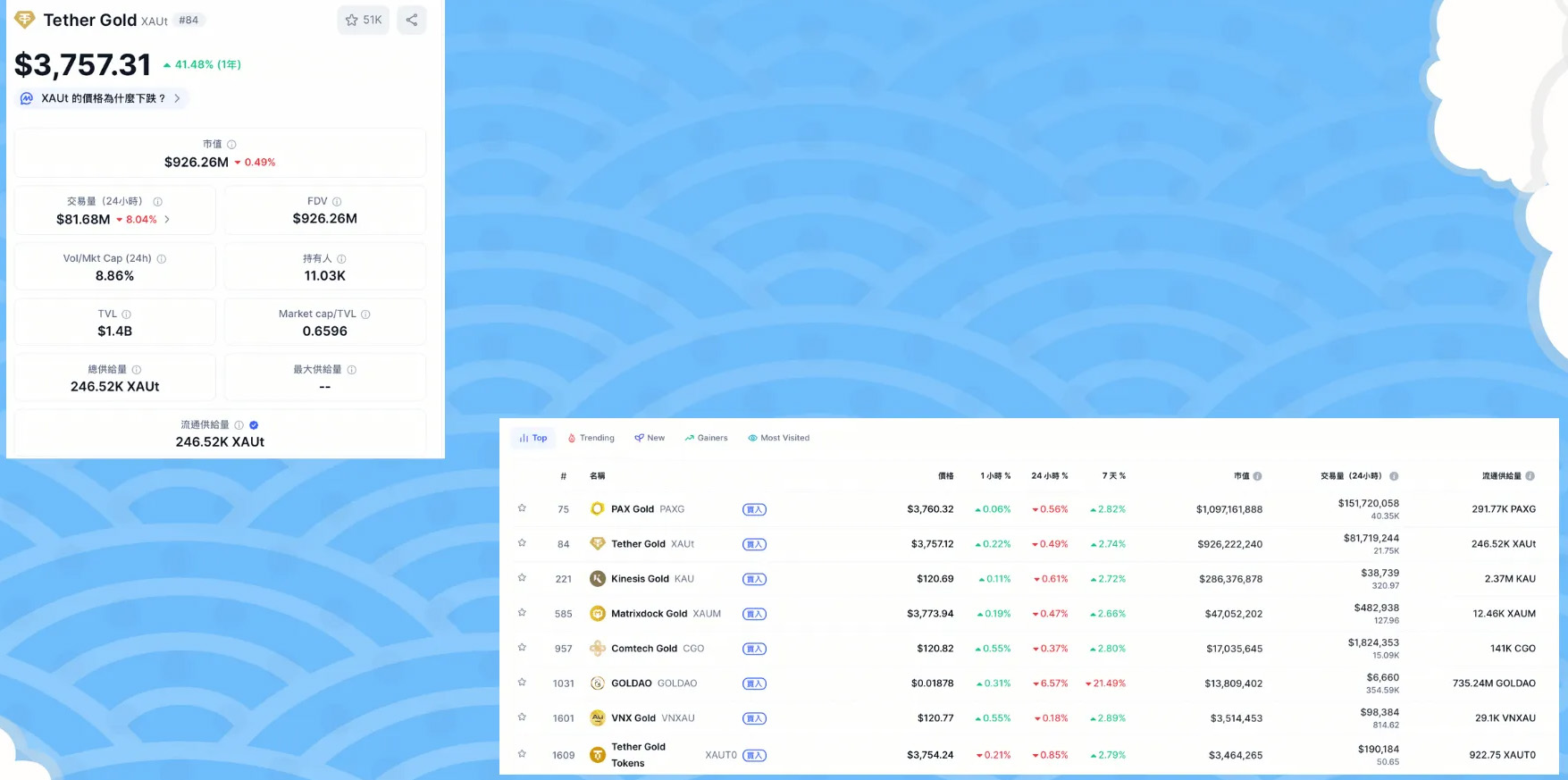
Task: Click the TVL info icon
Action: [x=126, y=315]
